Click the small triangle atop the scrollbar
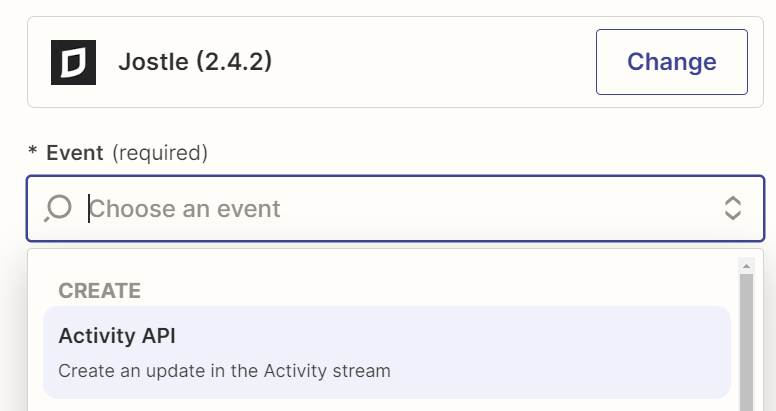 point(746,266)
